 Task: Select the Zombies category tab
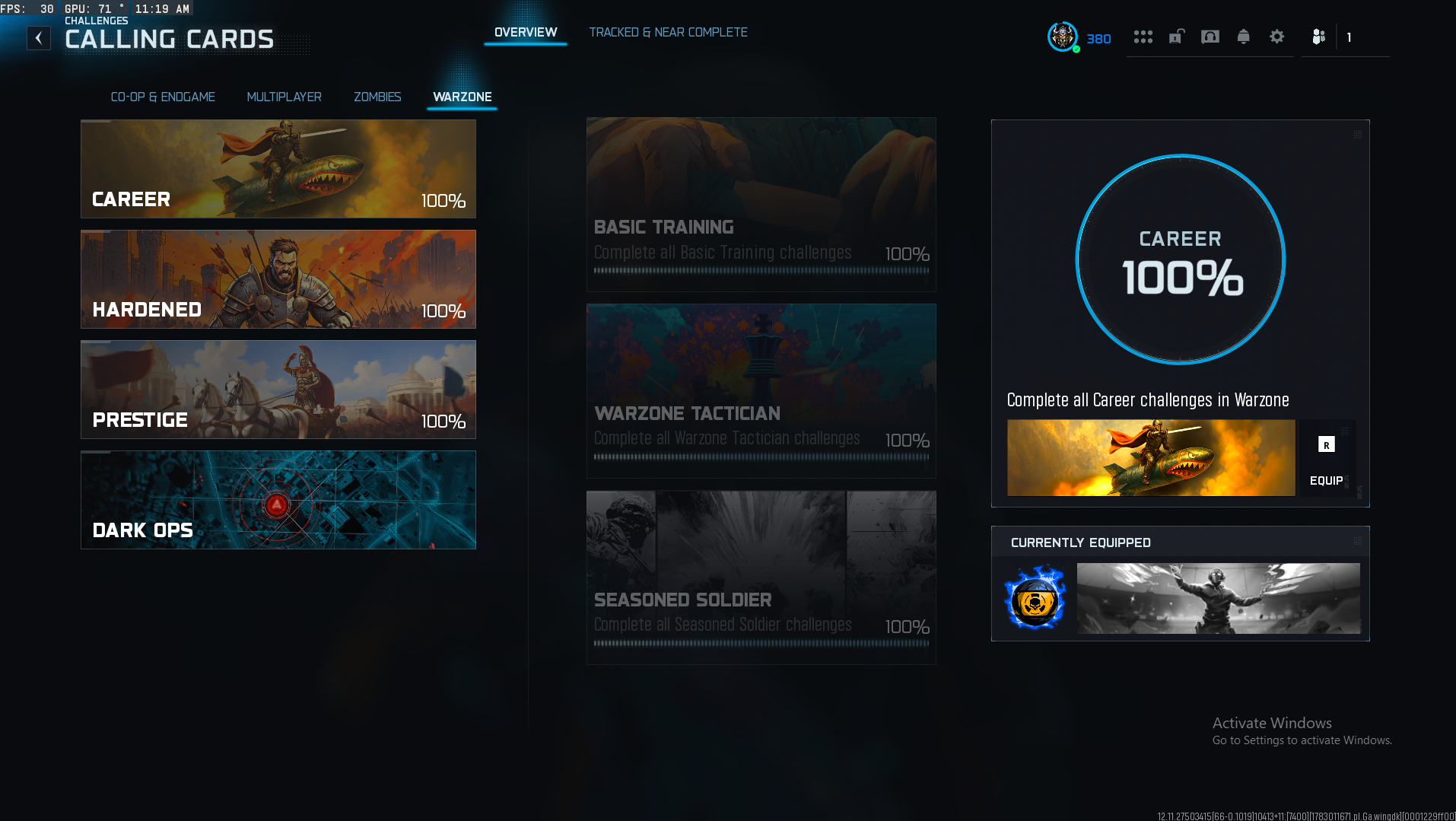point(377,97)
